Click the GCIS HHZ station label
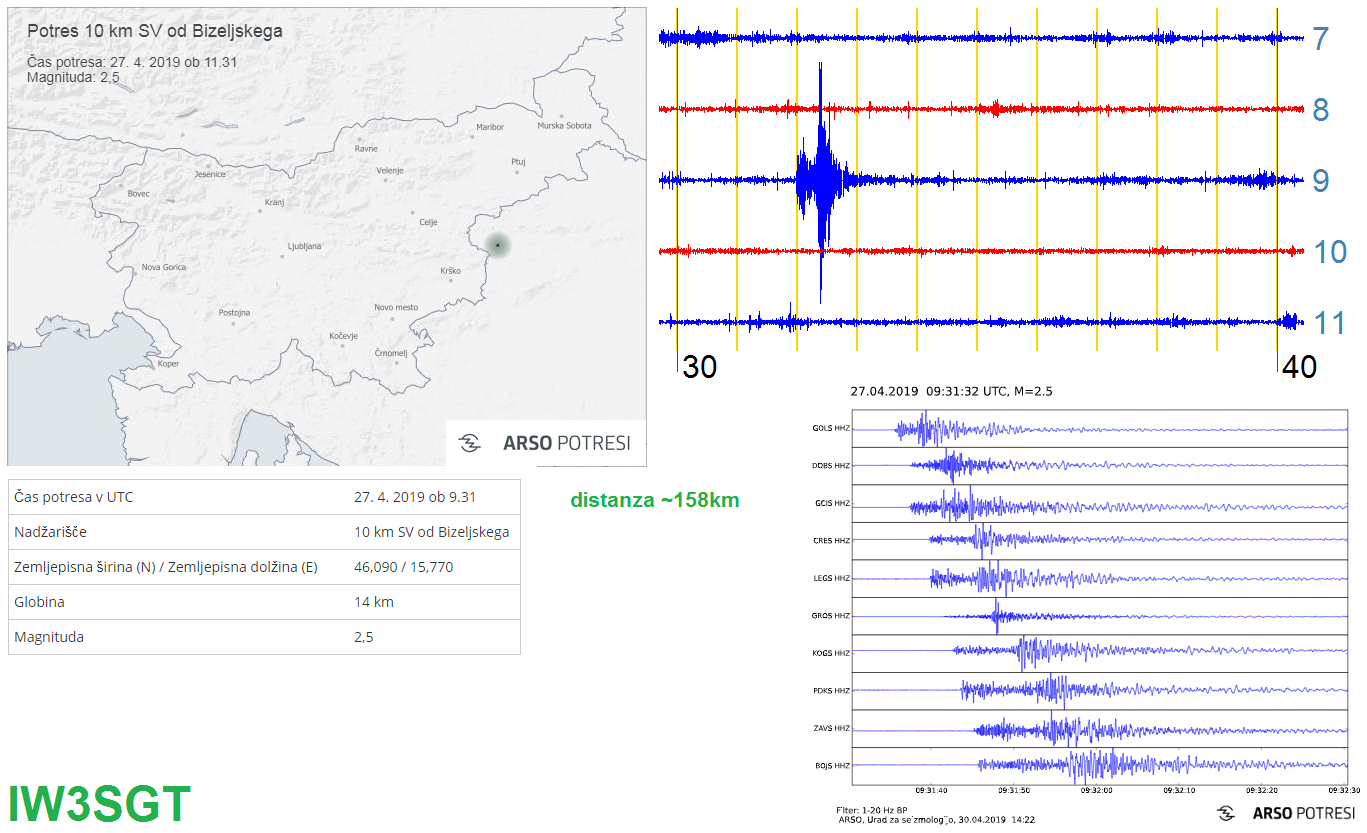Image resolution: width=1367 pixels, height=833 pixels. [831, 503]
